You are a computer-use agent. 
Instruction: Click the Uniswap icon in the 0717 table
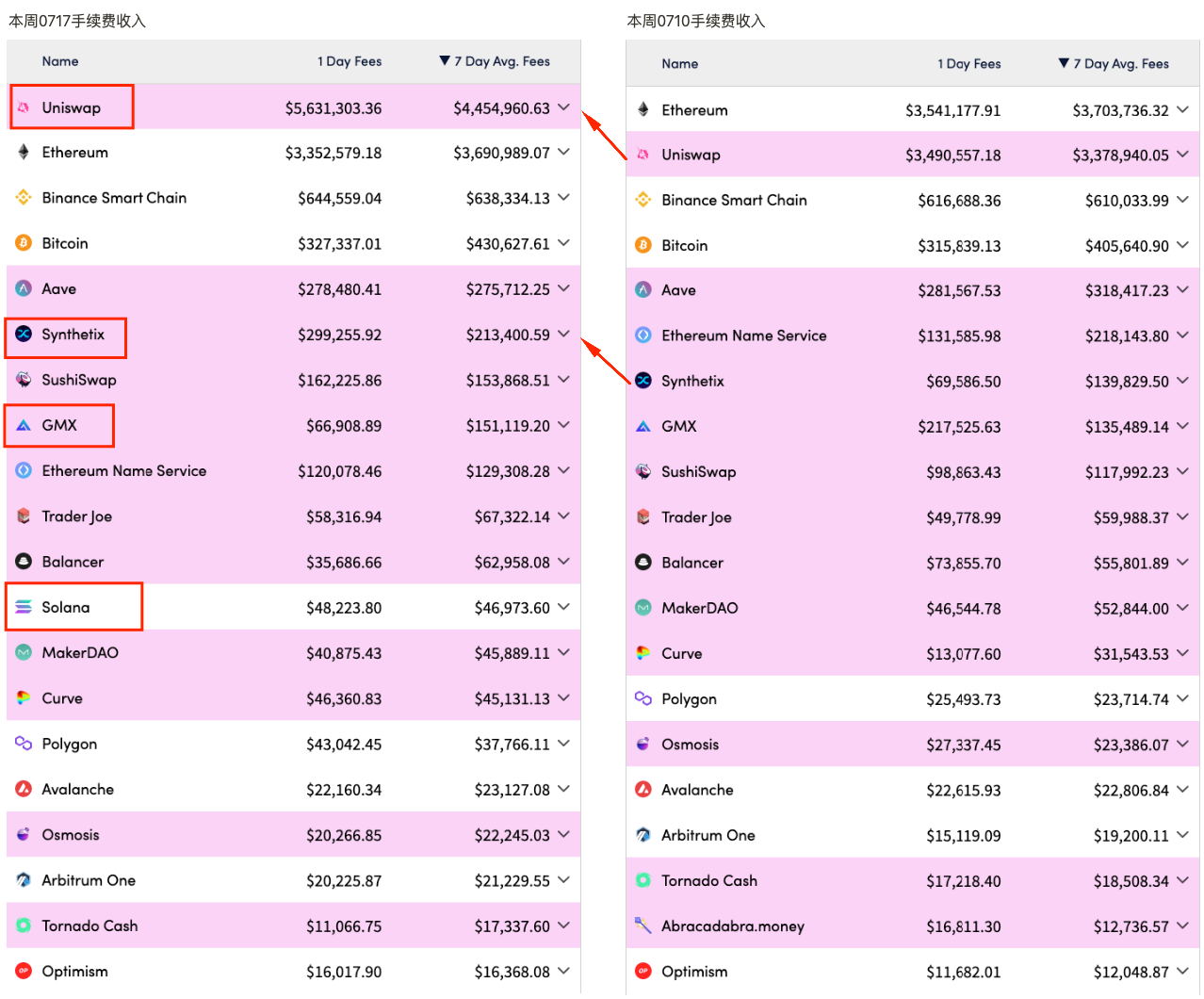point(24,107)
